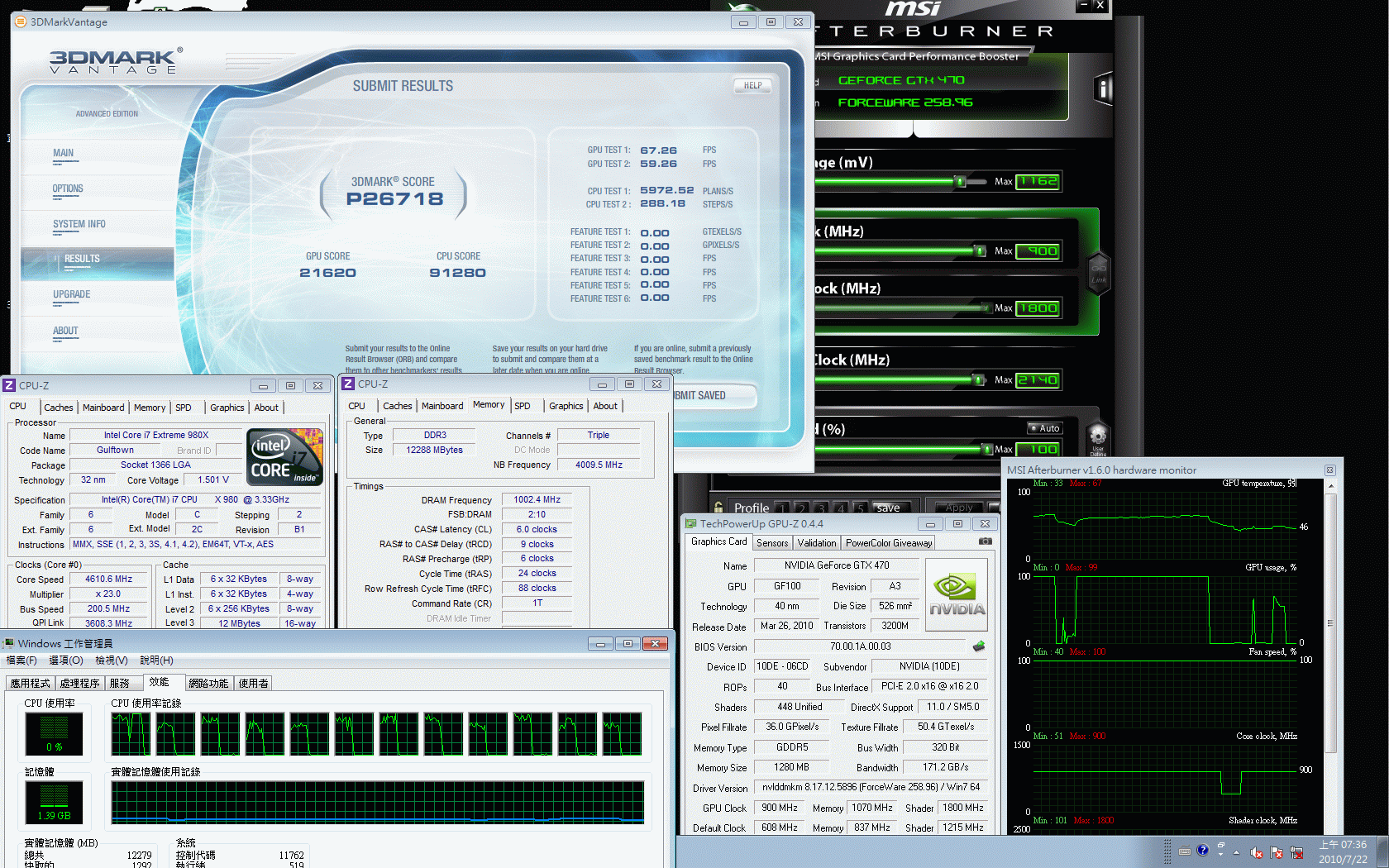Open the Afterburner info 'i' icon
Image resolution: width=1389 pixels, height=868 pixels.
[1103, 88]
